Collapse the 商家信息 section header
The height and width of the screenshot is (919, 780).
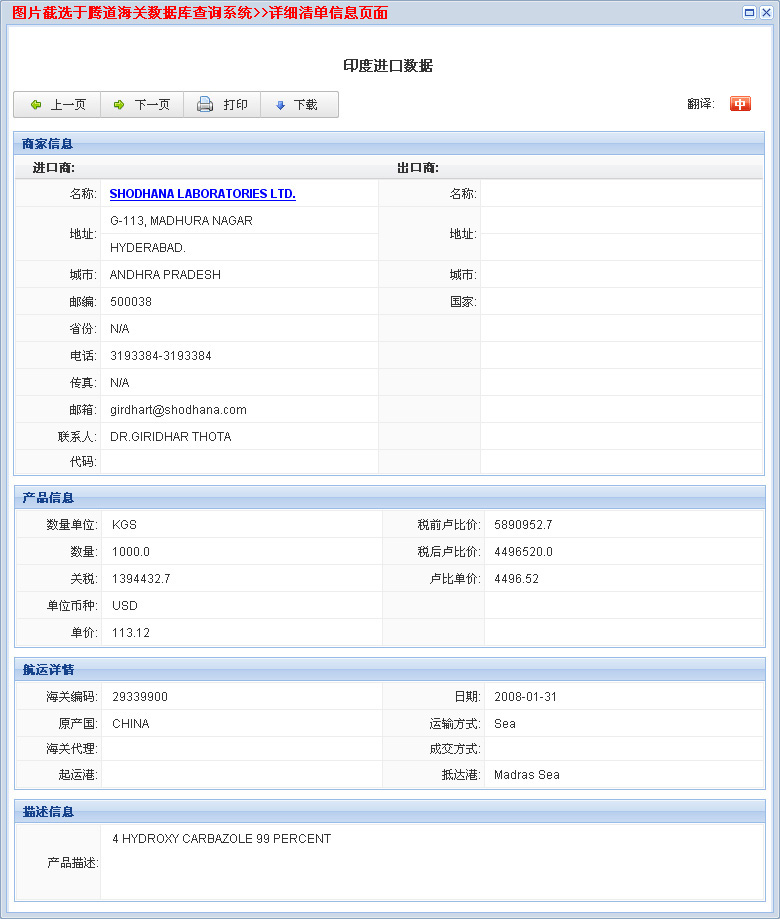[x=48, y=144]
